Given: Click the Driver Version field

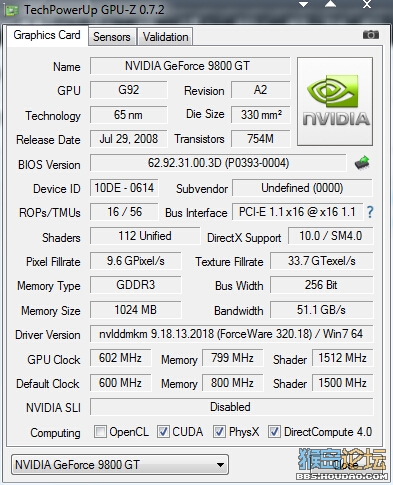Looking at the screenshot, I should point(231,334).
